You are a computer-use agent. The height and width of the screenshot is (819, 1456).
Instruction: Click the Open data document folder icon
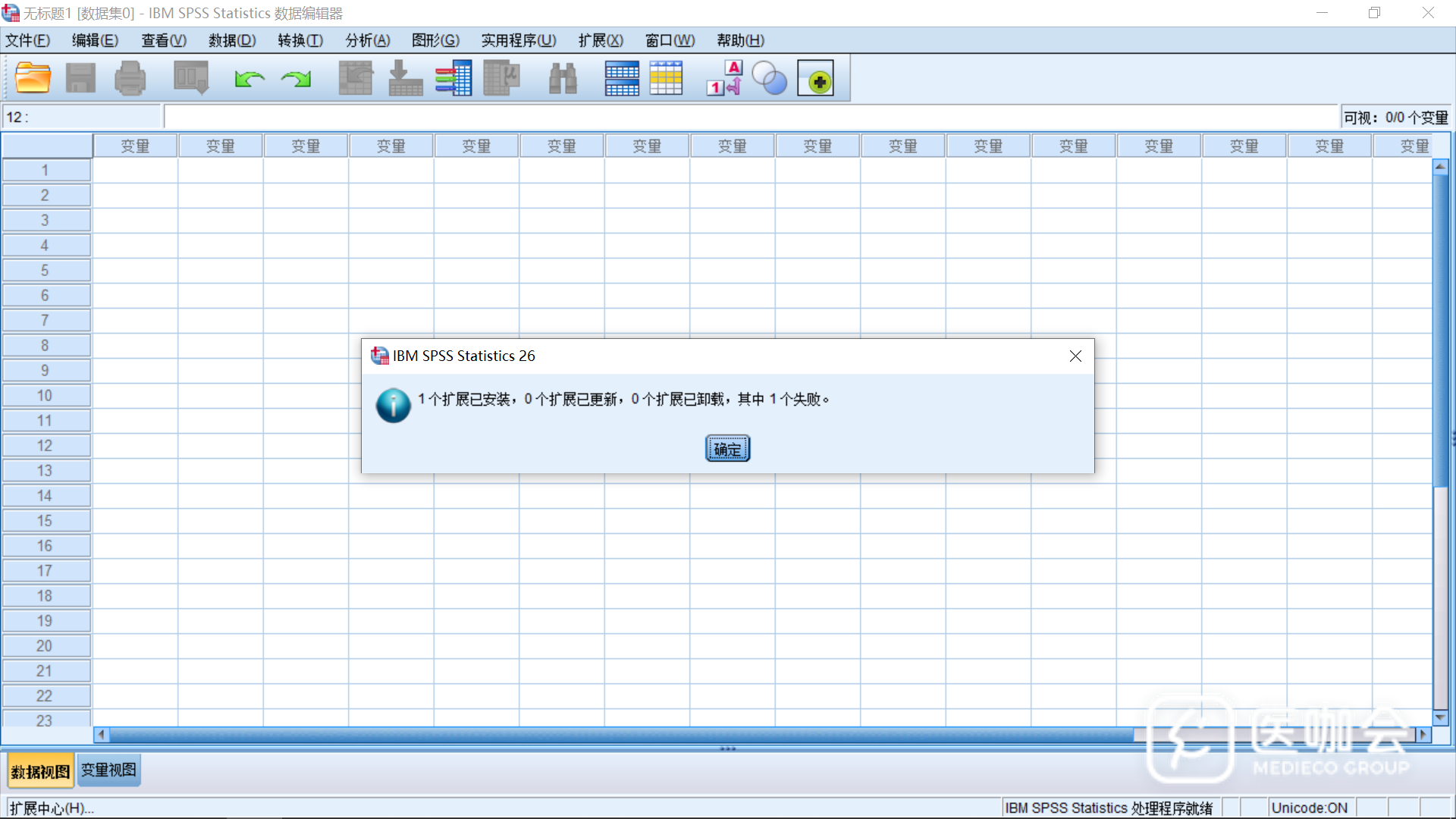click(x=33, y=78)
